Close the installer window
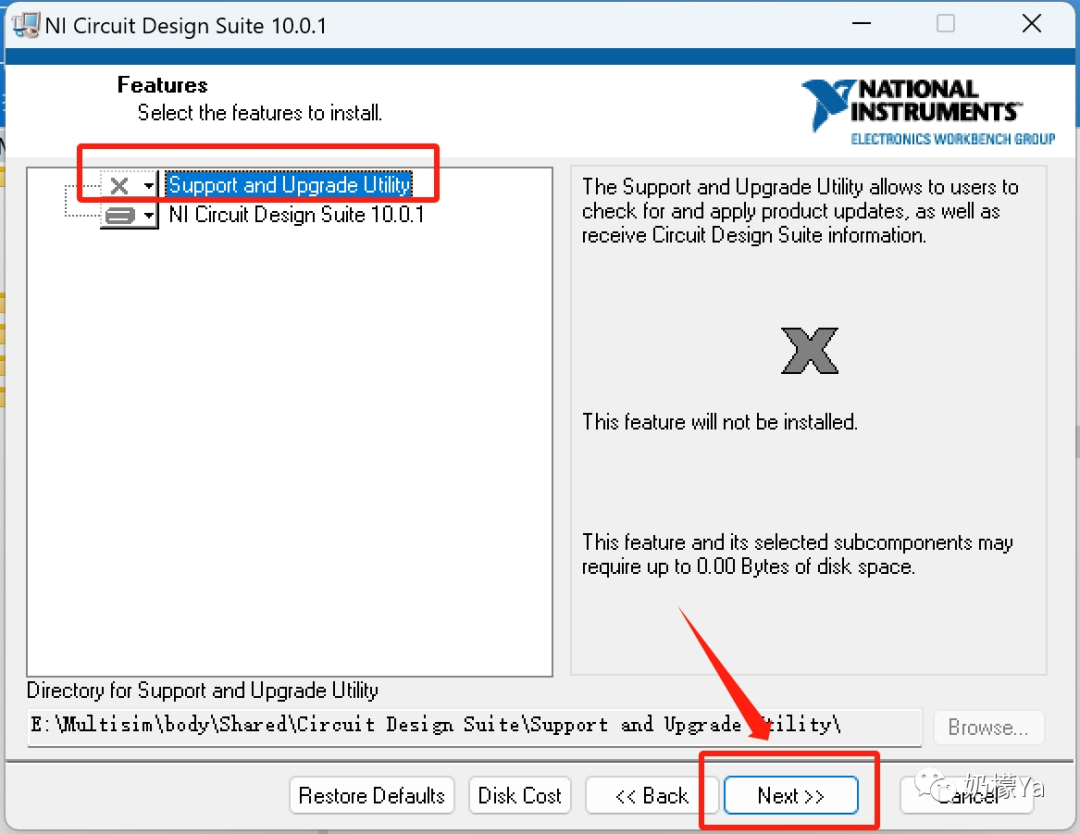This screenshot has height=834, width=1080. [1031, 24]
